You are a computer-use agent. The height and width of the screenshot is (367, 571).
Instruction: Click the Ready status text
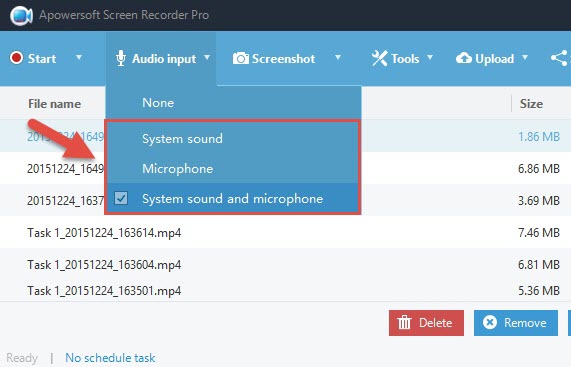[22, 358]
